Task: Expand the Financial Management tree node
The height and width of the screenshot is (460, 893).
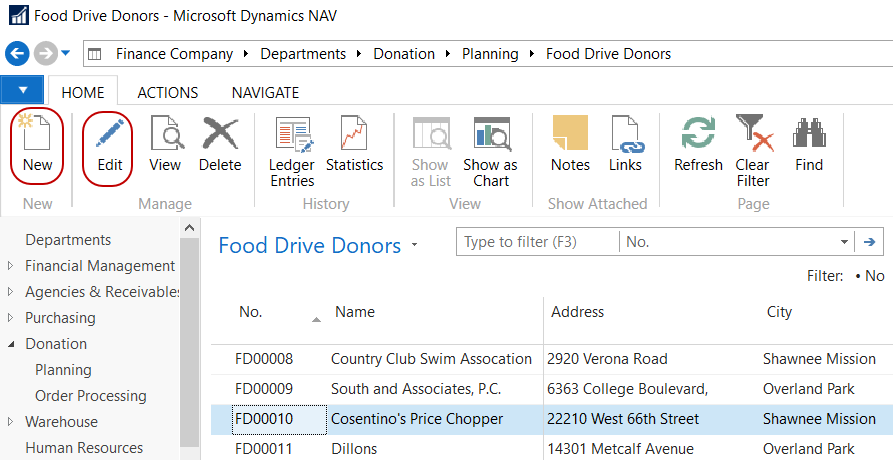Action: pyautogui.click(x=10, y=266)
